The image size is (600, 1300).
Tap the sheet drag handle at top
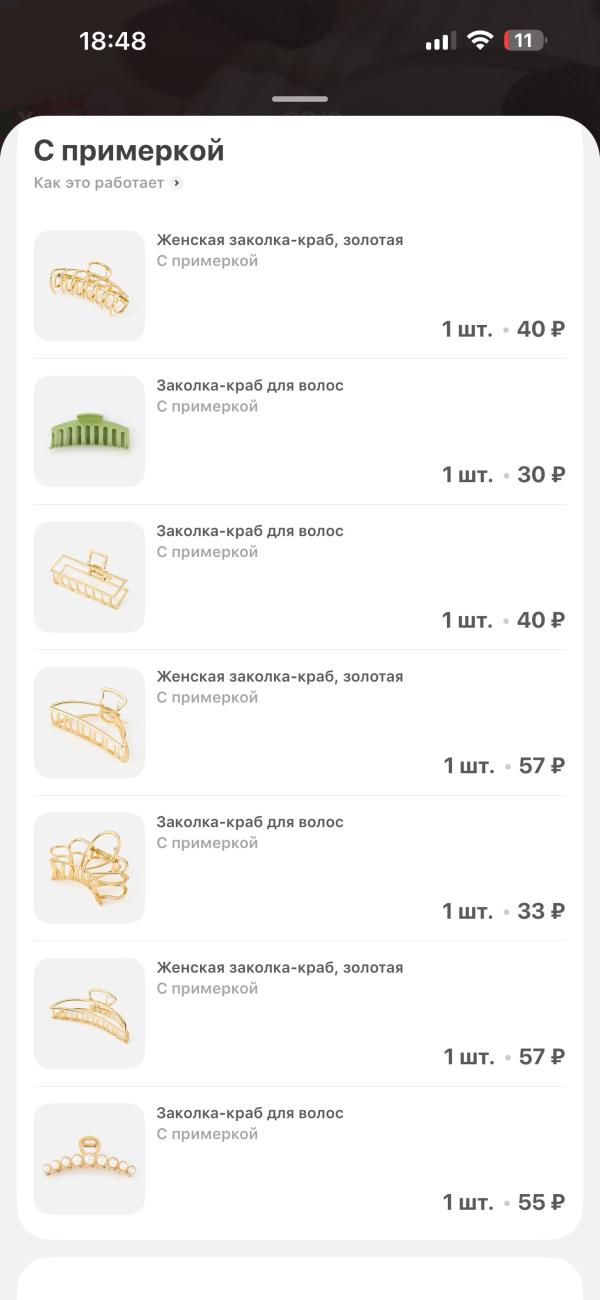tap(300, 99)
